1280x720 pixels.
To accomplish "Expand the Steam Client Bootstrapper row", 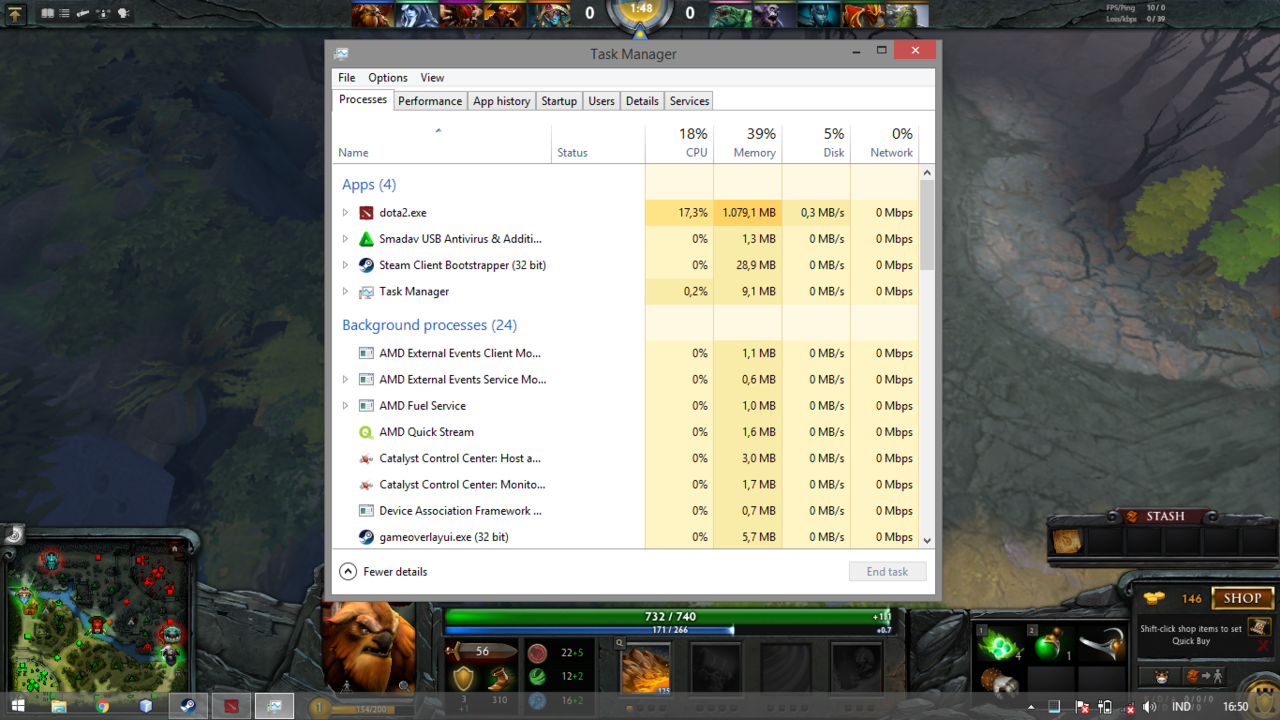I will point(345,265).
